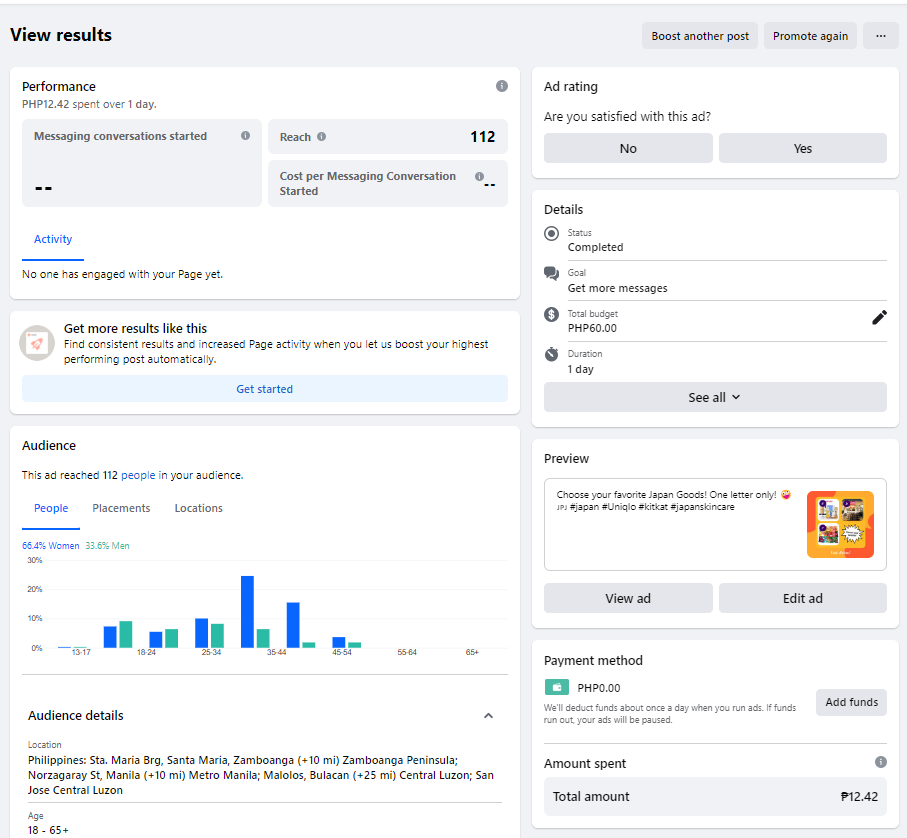
Task: Click the Performance info icon
Action: 502,86
